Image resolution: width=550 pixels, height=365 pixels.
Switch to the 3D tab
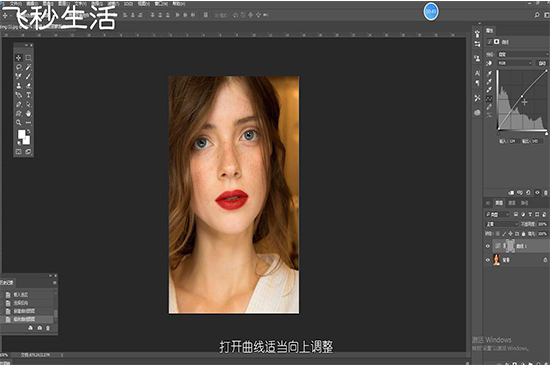pyautogui.click(x=488, y=203)
